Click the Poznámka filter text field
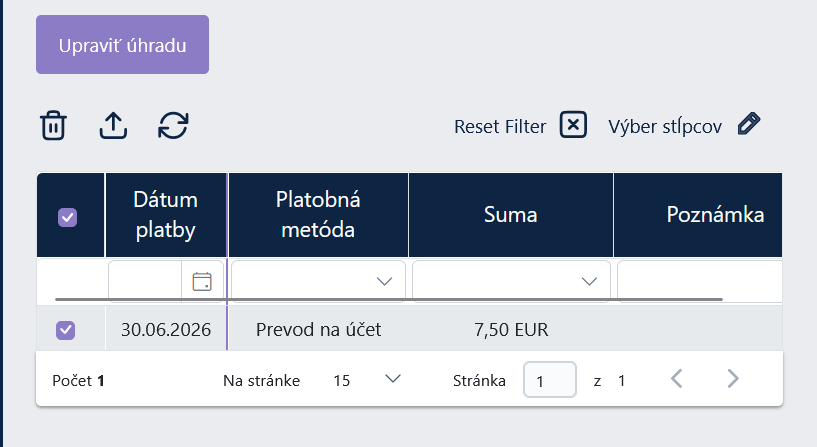Image resolution: width=817 pixels, height=447 pixels. point(699,281)
